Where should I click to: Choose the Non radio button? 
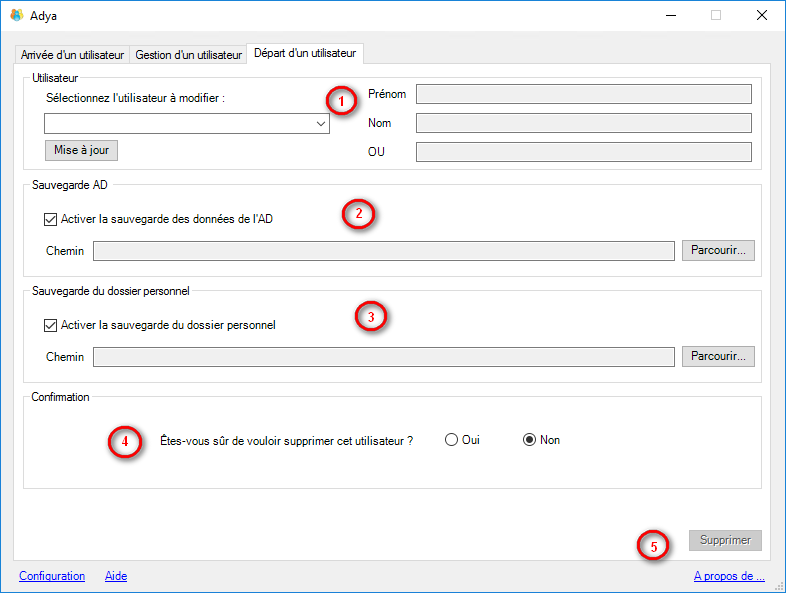point(530,440)
